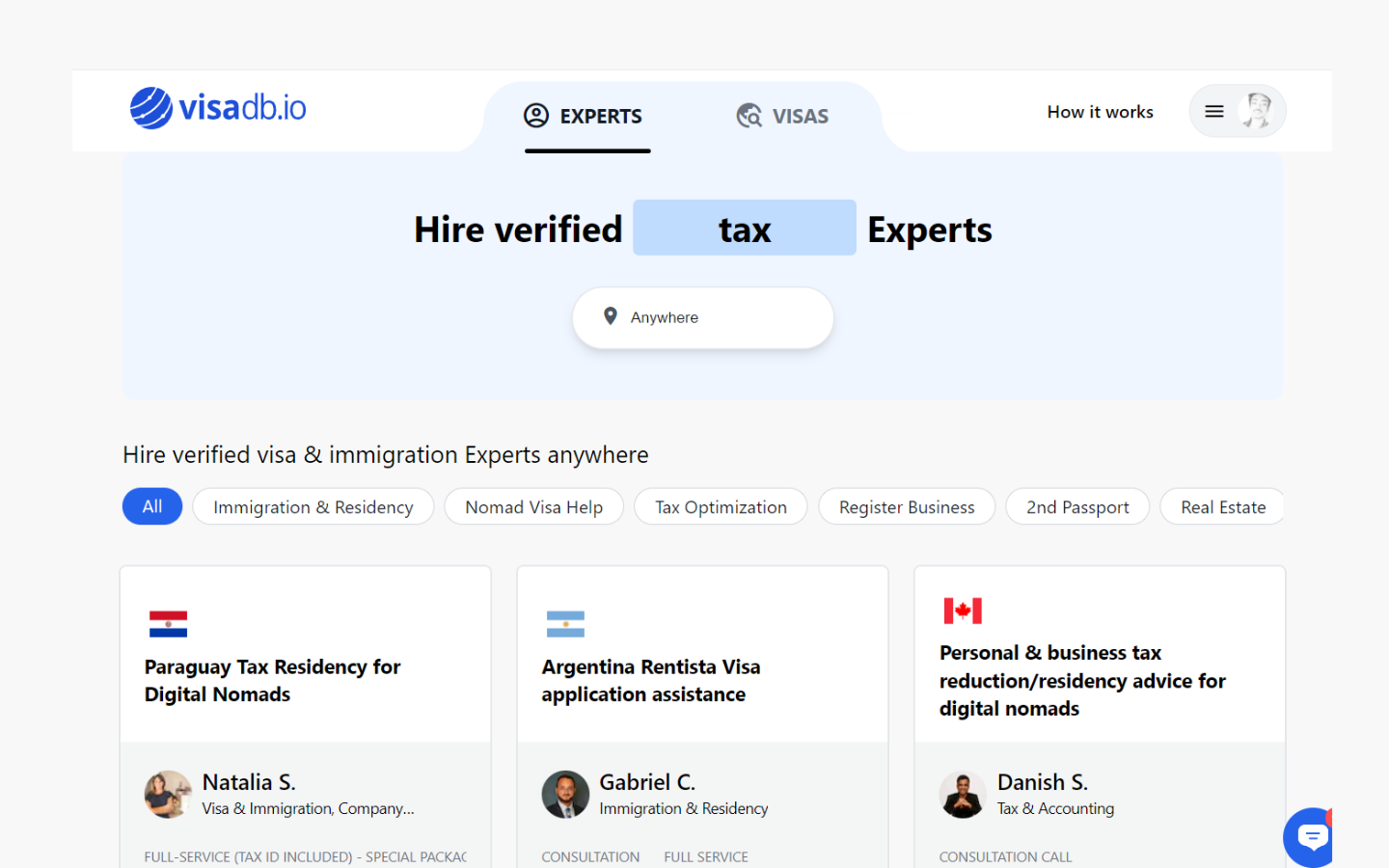Click the Canada flag on the tax advice card

coord(961,610)
